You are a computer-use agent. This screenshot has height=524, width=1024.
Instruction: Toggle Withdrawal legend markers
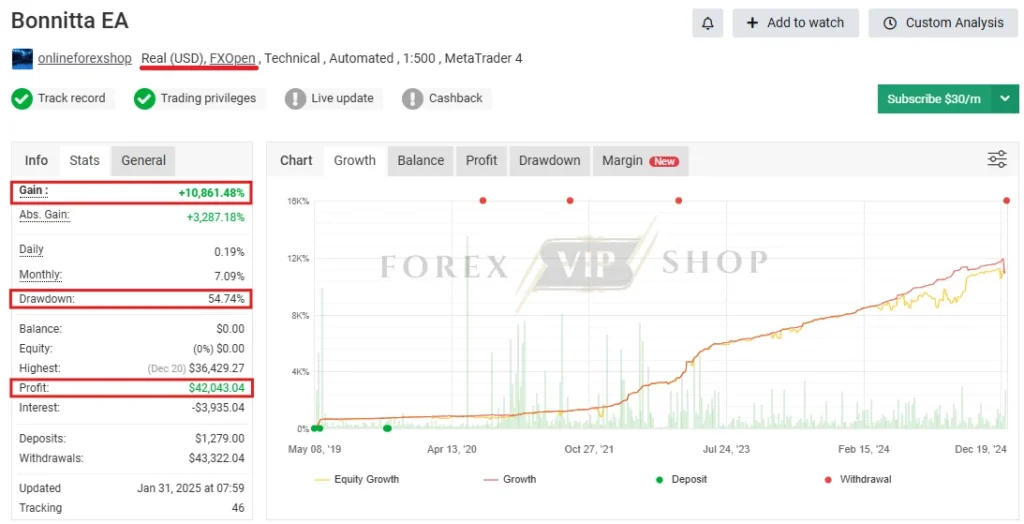858,479
